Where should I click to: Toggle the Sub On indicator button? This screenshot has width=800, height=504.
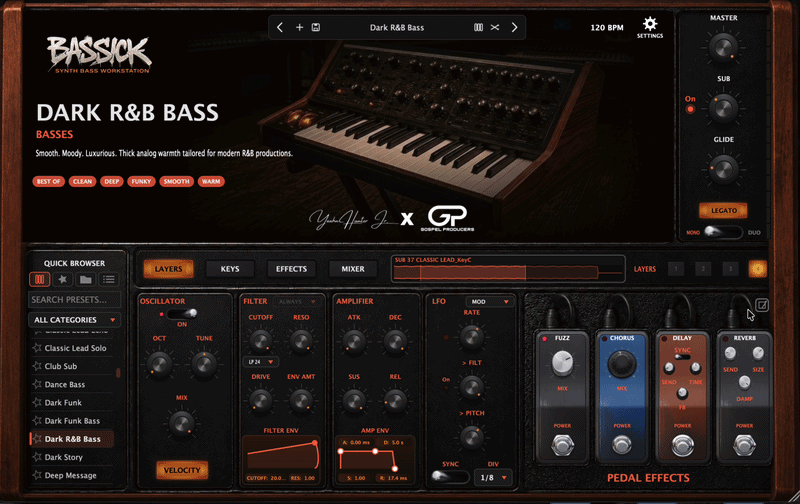click(x=690, y=109)
